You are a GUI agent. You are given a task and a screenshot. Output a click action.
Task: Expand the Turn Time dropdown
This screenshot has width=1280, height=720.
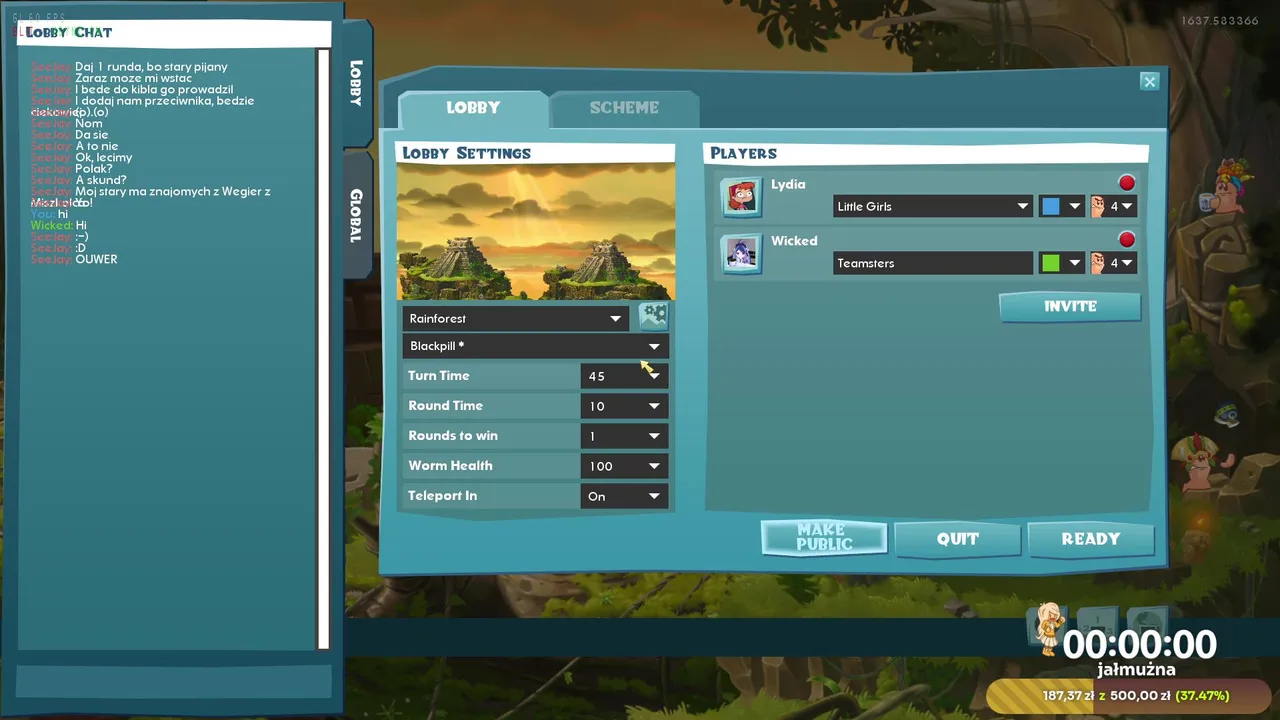(624, 376)
